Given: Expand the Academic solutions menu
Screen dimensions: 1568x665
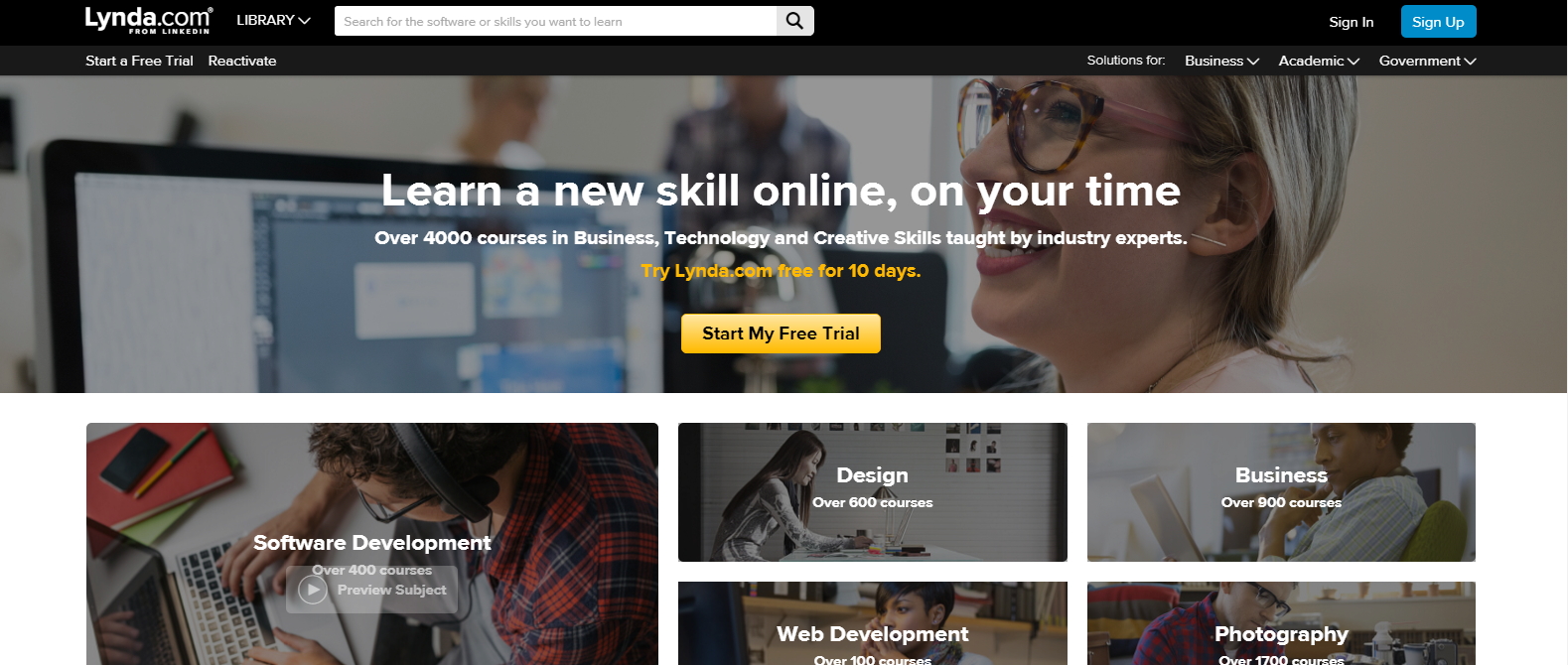Looking at the screenshot, I should tap(1319, 61).
